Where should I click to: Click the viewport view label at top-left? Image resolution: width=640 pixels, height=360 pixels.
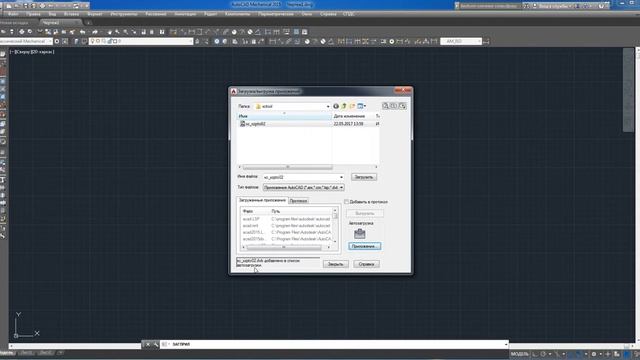[32, 52]
